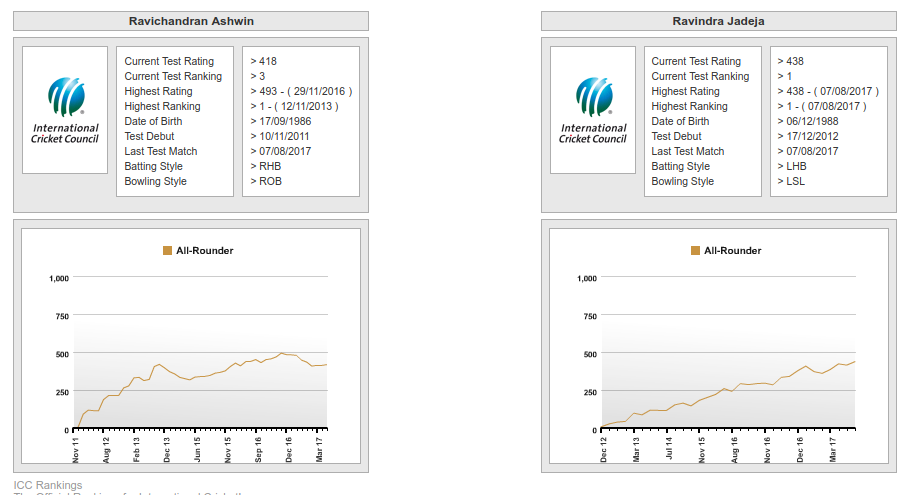
Task: Click the 1,000 y-axis label in Ashwin's chart
Action: click(x=59, y=279)
